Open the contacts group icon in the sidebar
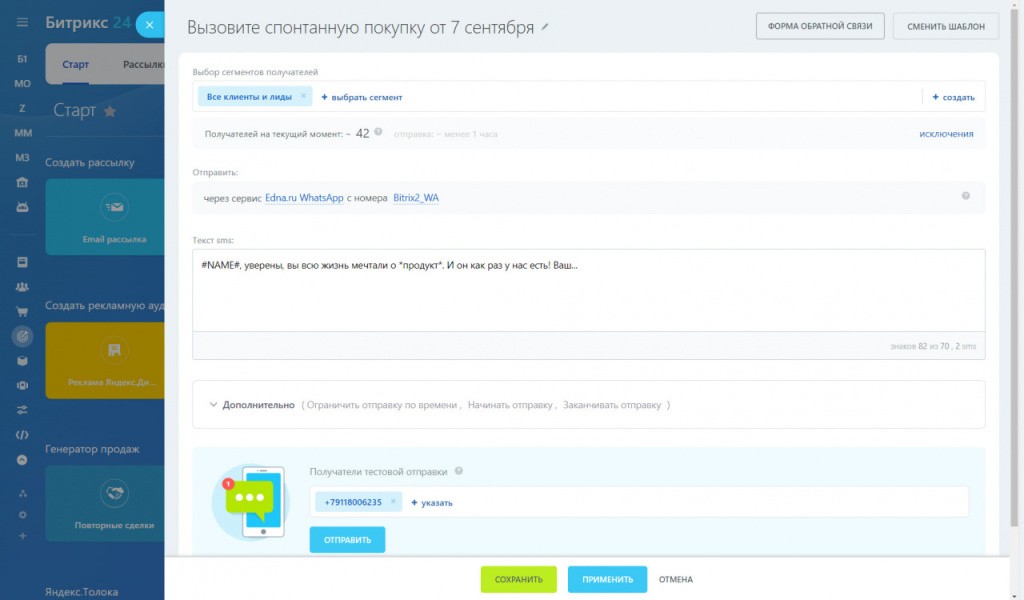The width and height of the screenshot is (1024, 600). coord(22,287)
